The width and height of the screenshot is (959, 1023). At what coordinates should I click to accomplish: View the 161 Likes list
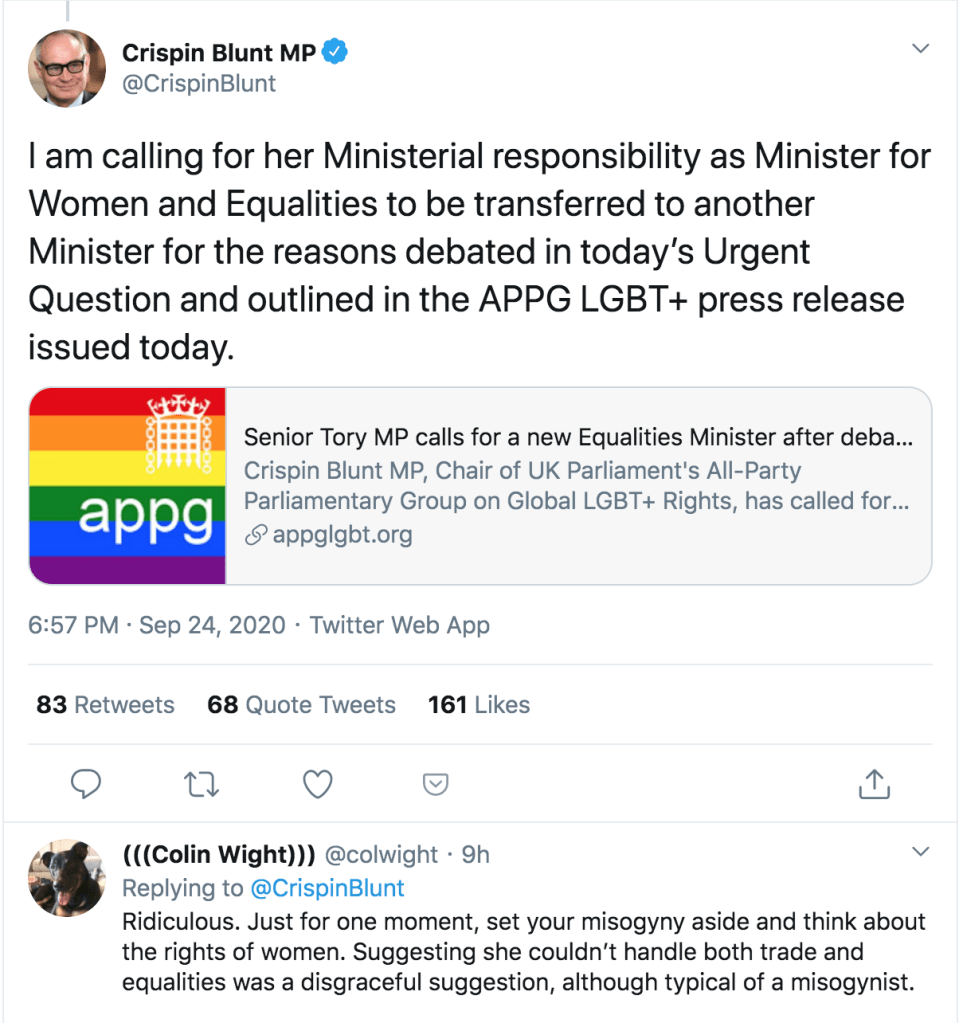coord(478,705)
